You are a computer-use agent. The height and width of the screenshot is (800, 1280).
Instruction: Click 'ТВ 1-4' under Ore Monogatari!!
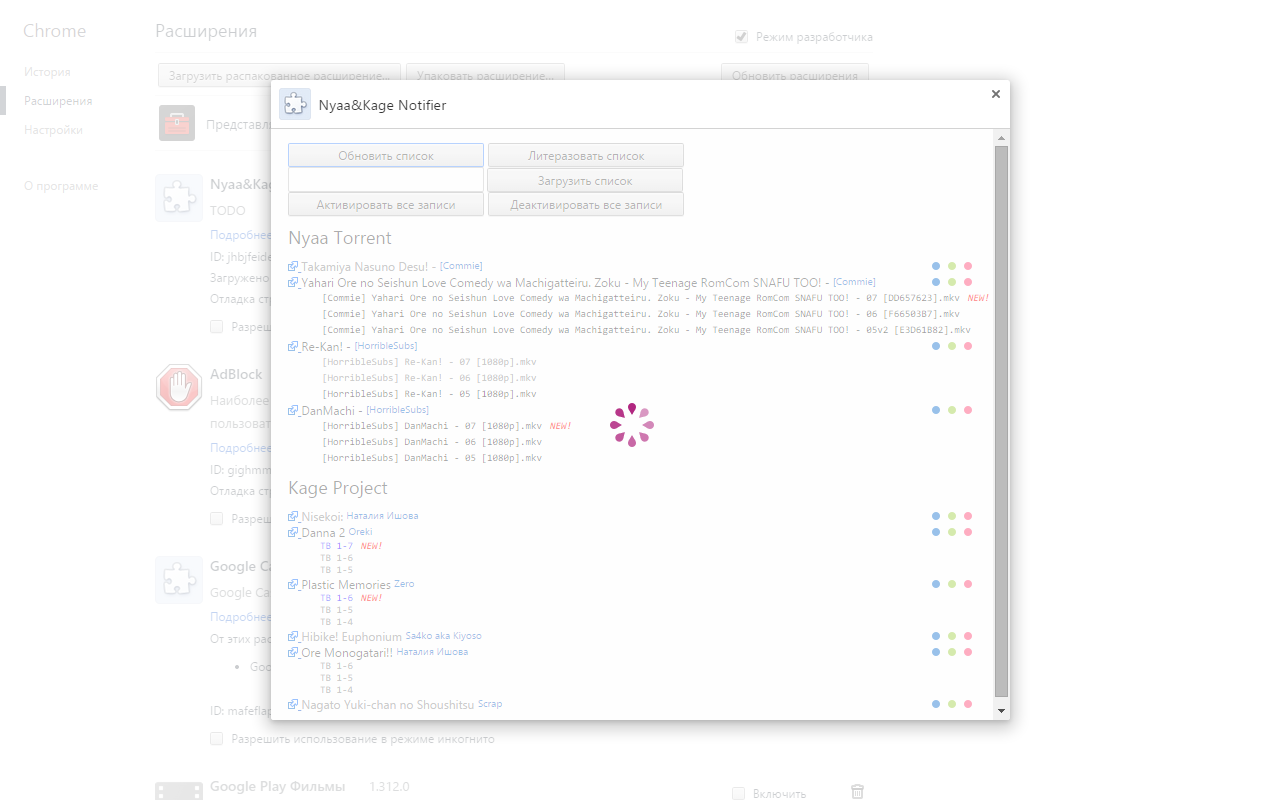click(337, 690)
